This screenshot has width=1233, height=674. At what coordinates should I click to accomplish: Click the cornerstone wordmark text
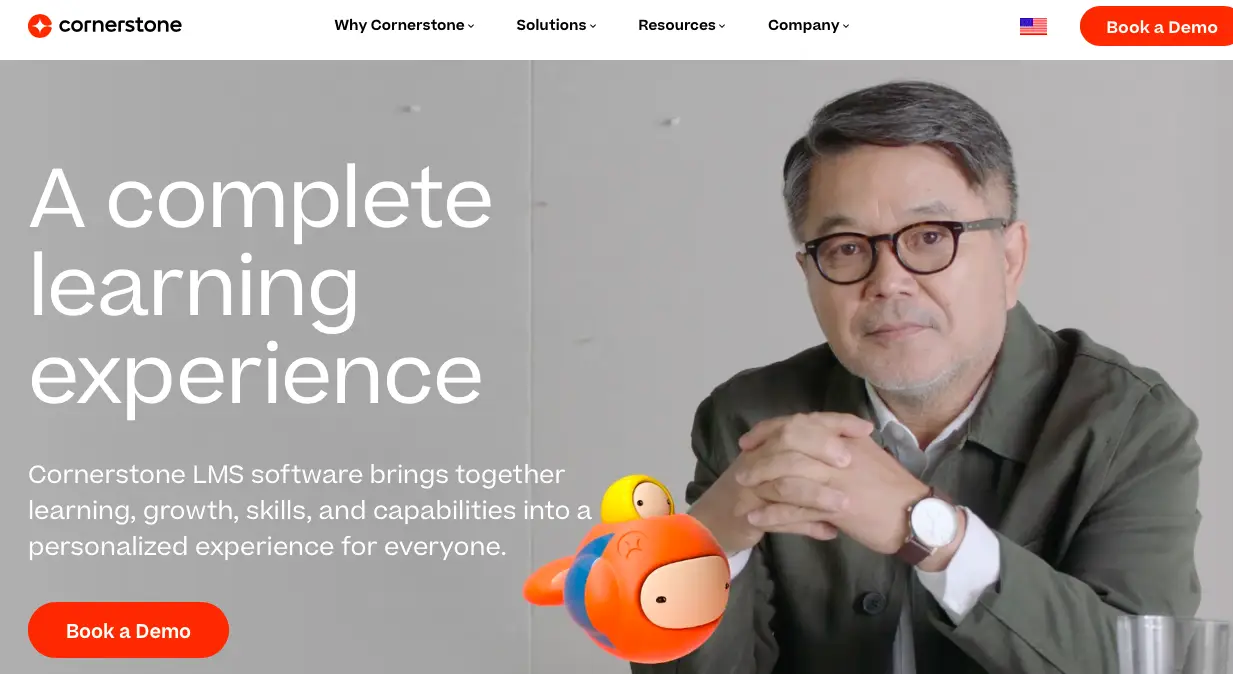pos(120,25)
